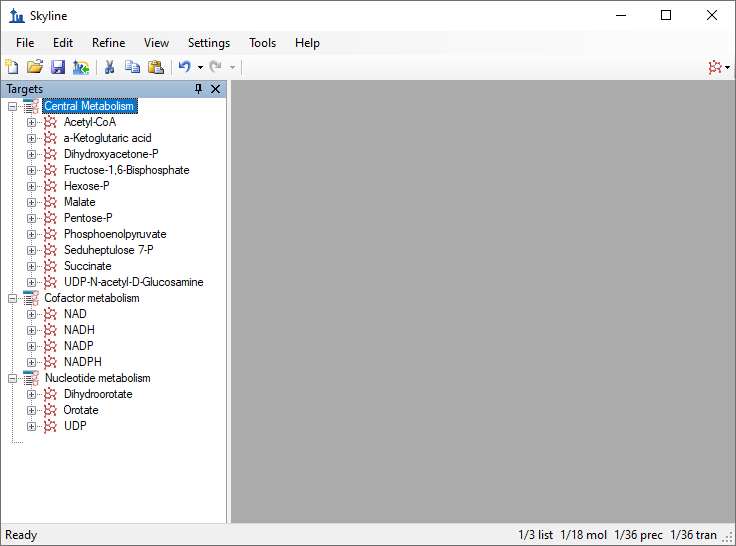Viewport: 736px width, 546px height.
Task: Open the View menu
Action: click(x=156, y=43)
